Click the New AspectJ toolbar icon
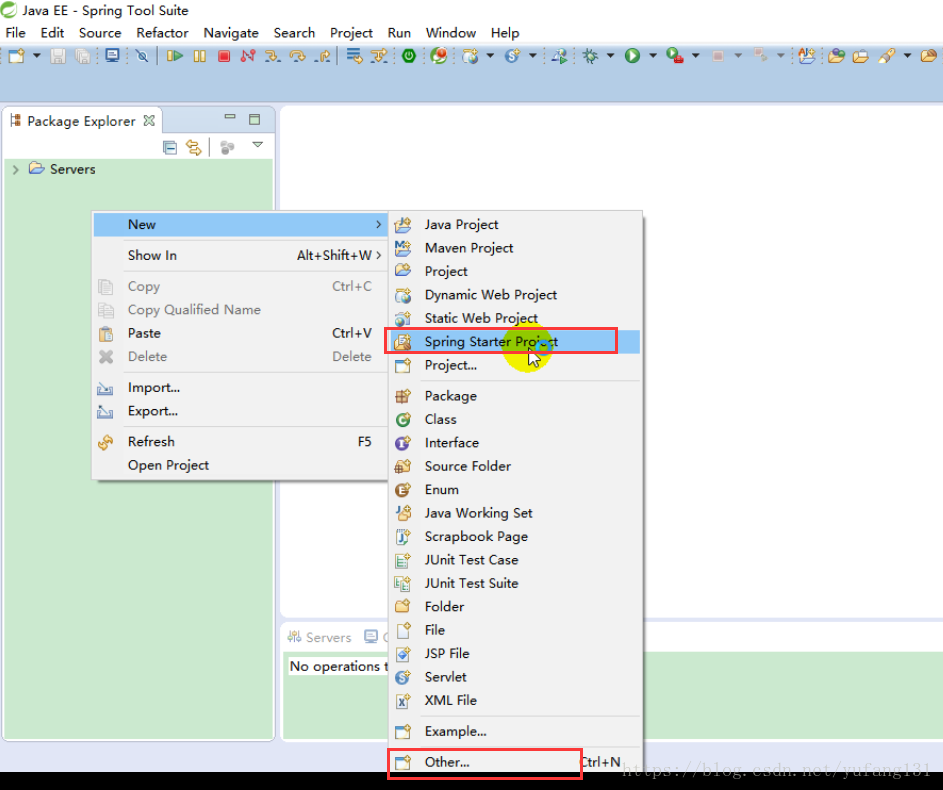943x790 pixels. point(807,56)
